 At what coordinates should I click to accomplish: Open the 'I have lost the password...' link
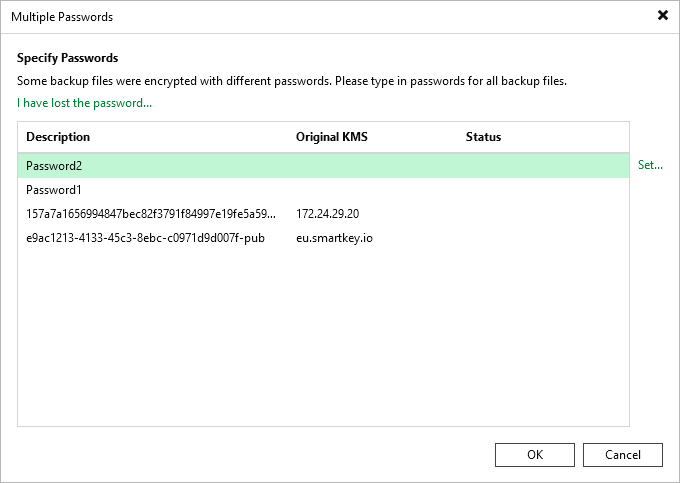click(x=85, y=103)
